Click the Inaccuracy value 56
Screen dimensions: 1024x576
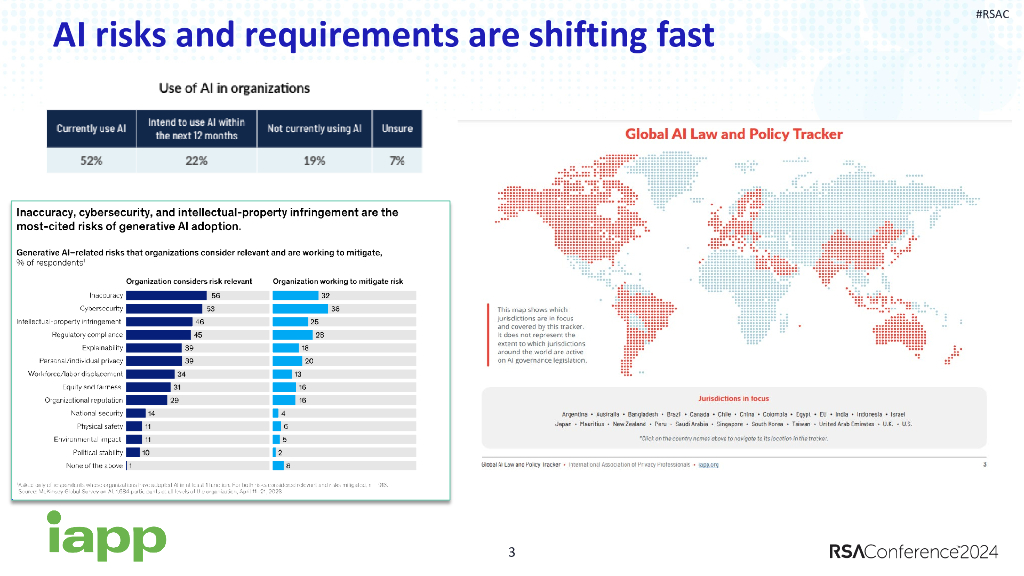point(216,296)
